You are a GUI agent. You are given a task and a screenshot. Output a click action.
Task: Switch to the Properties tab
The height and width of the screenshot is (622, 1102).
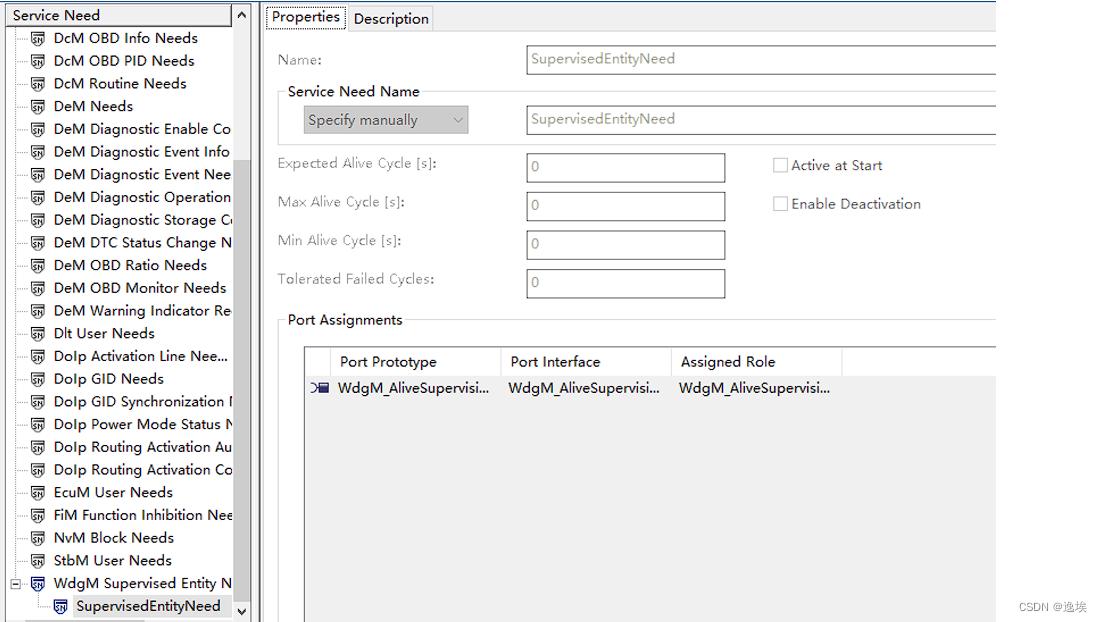(x=305, y=17)
